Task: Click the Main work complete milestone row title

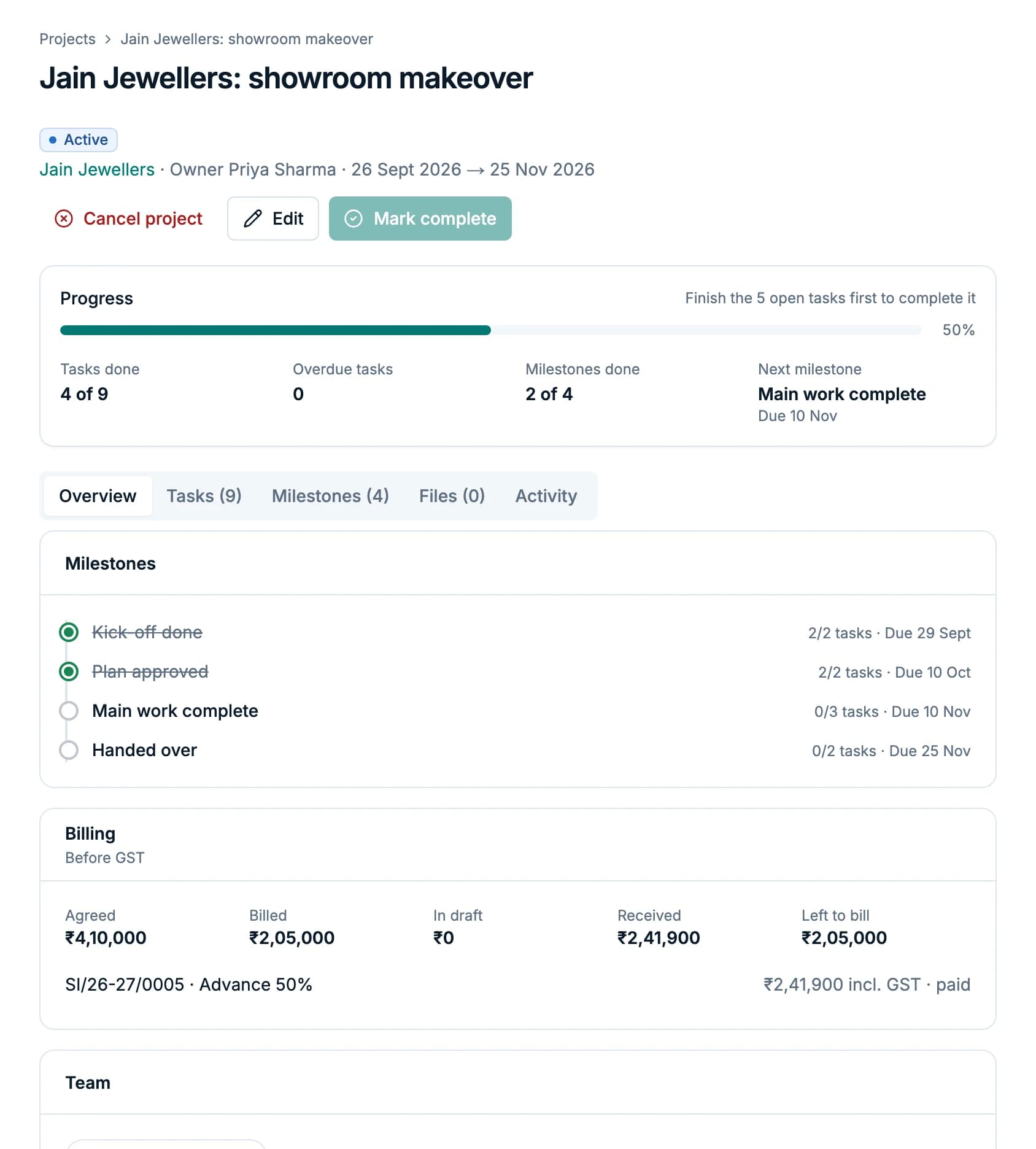Action: 175,711
